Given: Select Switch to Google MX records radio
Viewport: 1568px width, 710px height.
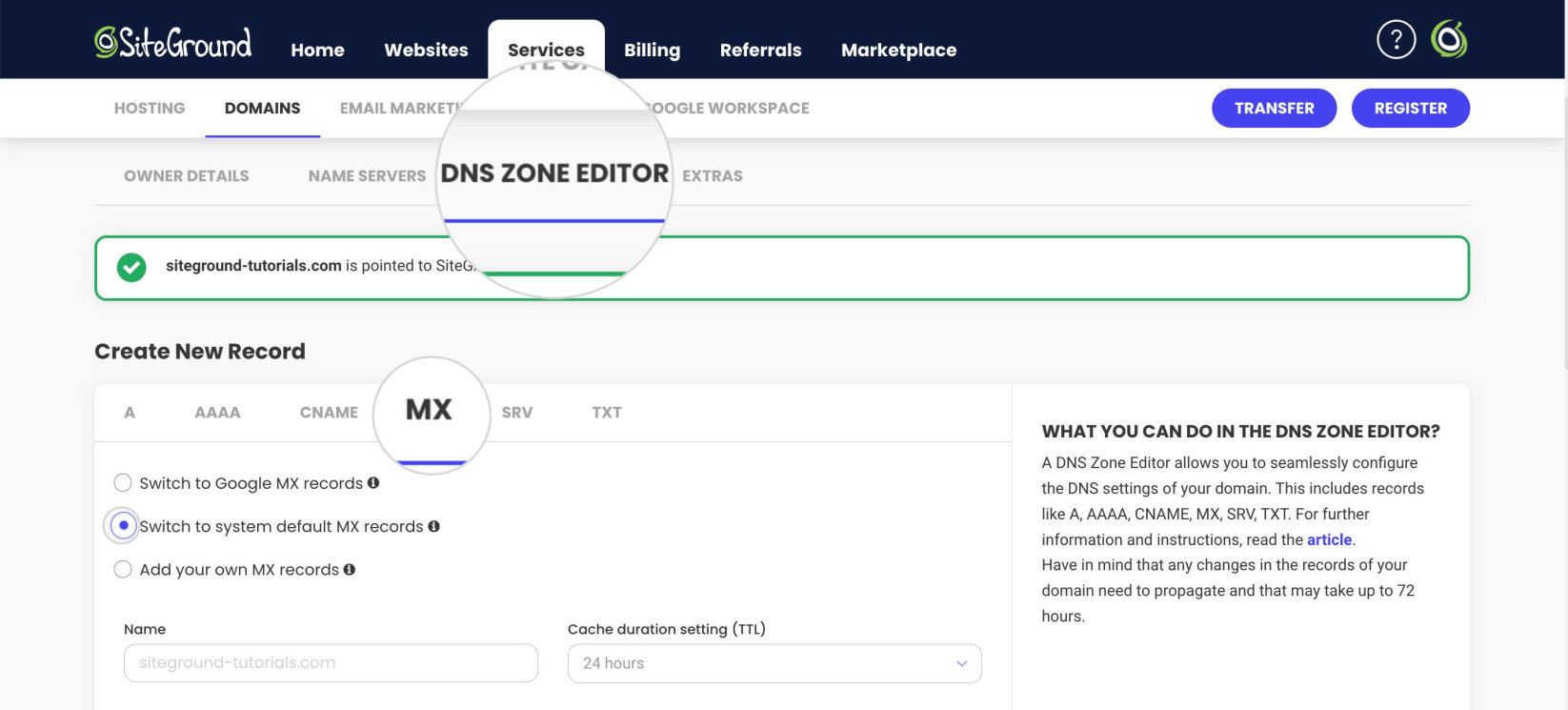Looking at the screenshot, I should [123, 483].
